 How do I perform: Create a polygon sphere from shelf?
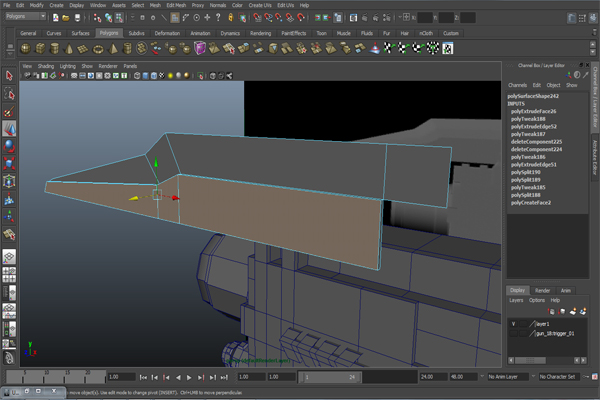pos(25,49)
